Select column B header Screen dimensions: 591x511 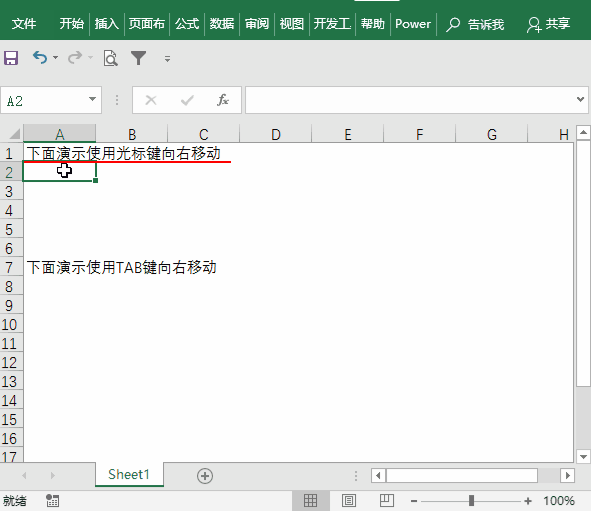pos(132,134)
